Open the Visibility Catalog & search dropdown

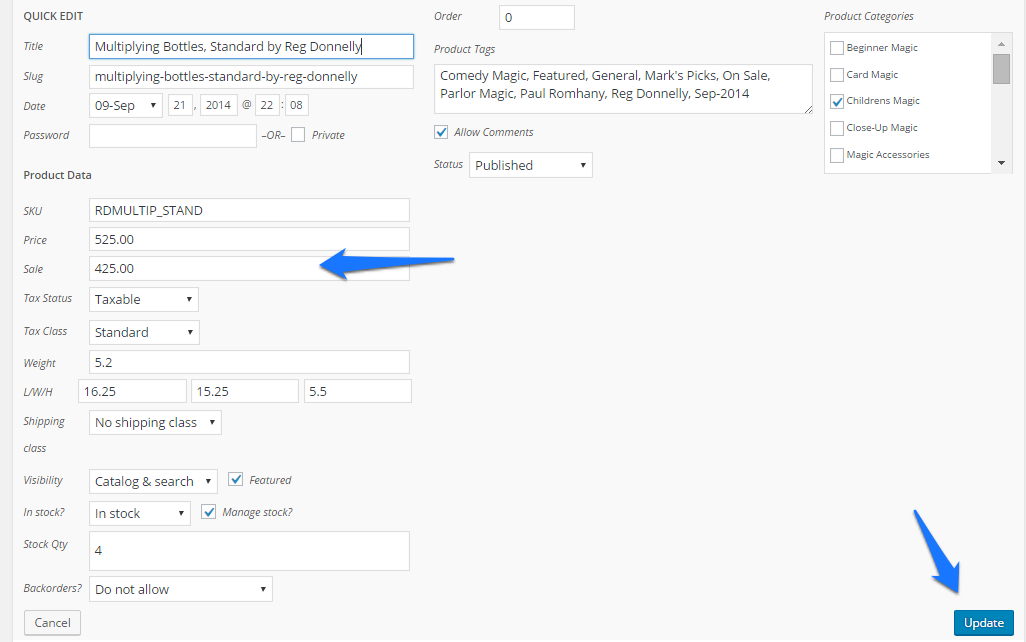[x=153, y=482]
